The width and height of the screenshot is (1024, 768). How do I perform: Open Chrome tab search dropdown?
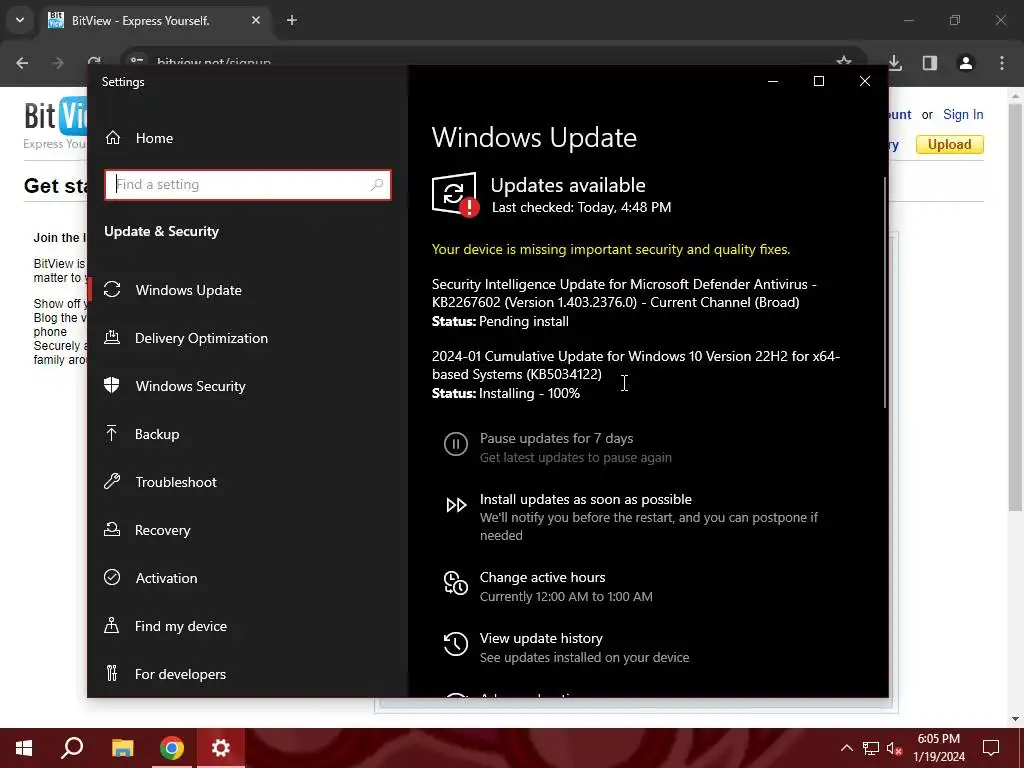point(20,20)
